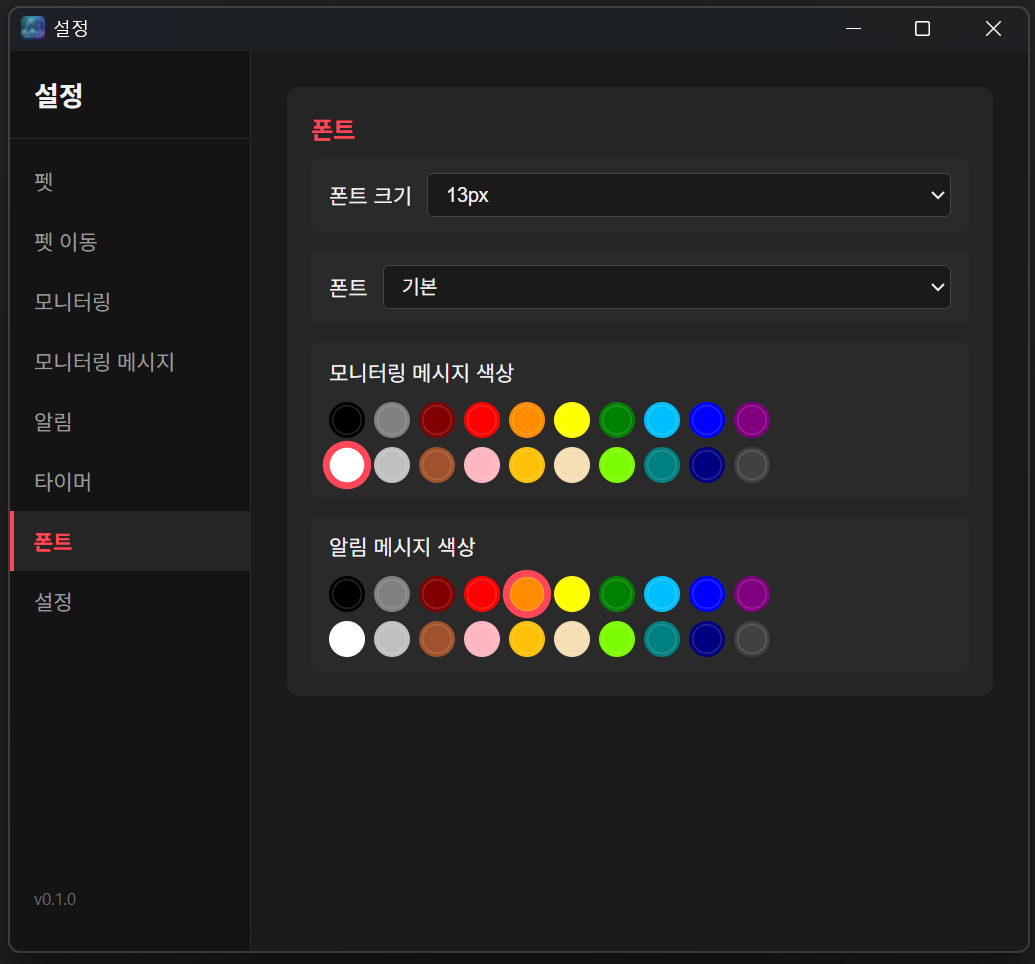Click the app icon in title bar

32,28
